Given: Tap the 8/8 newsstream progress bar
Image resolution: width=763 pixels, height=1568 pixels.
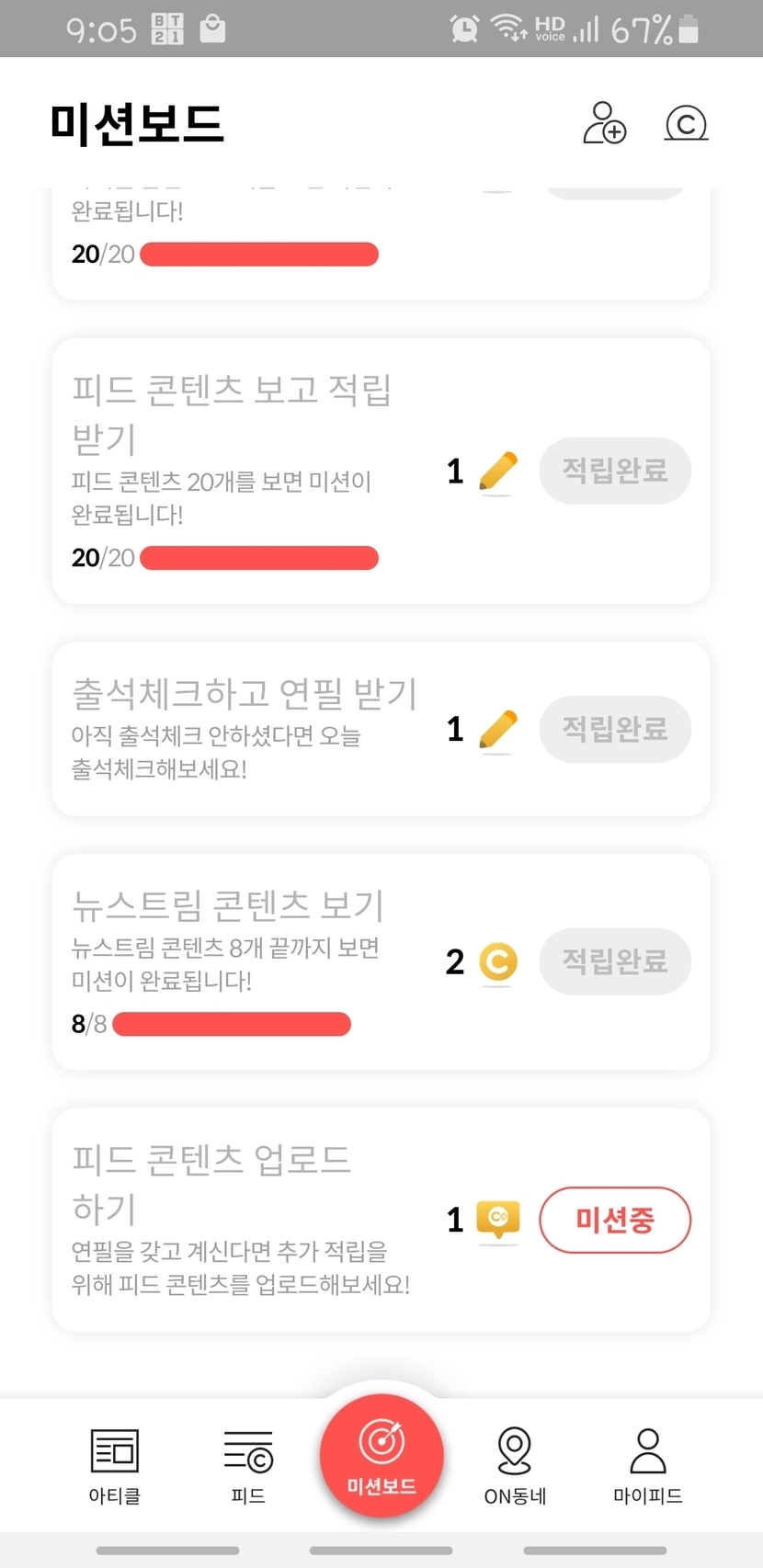Looking at the screenshot, I should point(232,1024).
